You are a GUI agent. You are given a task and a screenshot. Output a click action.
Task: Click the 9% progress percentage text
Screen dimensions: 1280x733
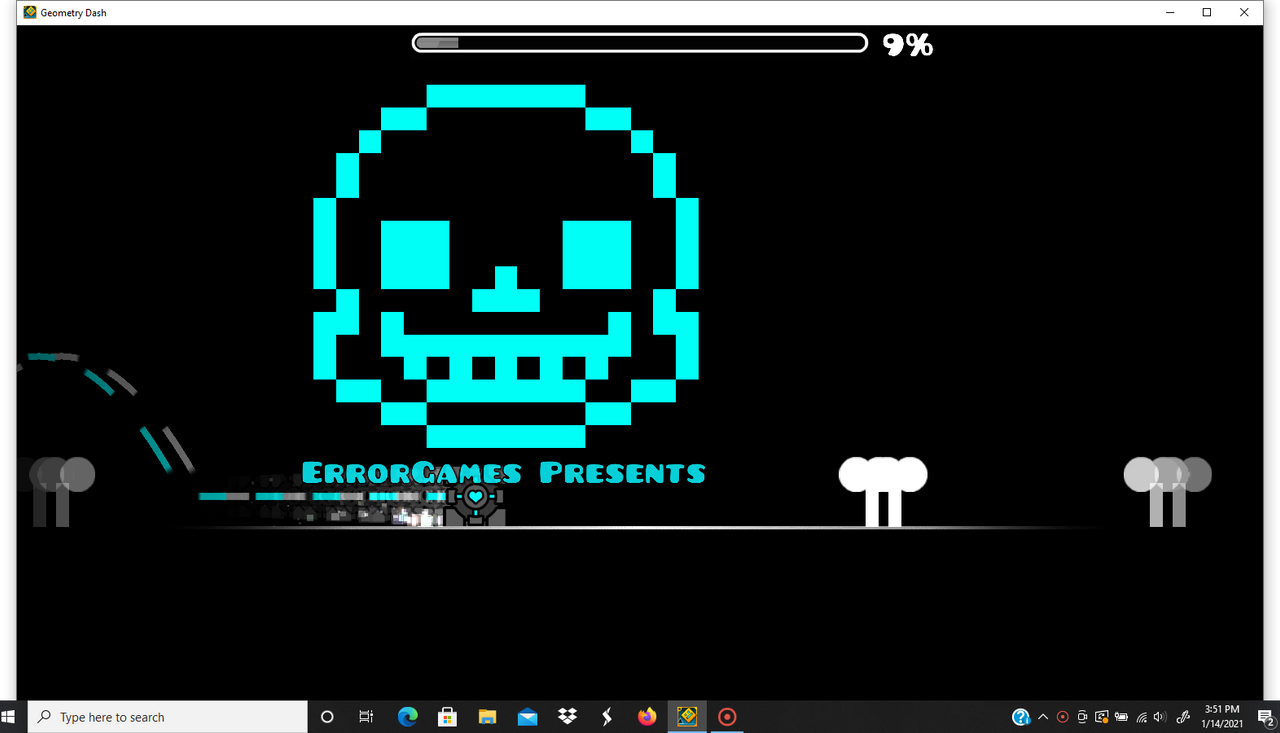908,44
